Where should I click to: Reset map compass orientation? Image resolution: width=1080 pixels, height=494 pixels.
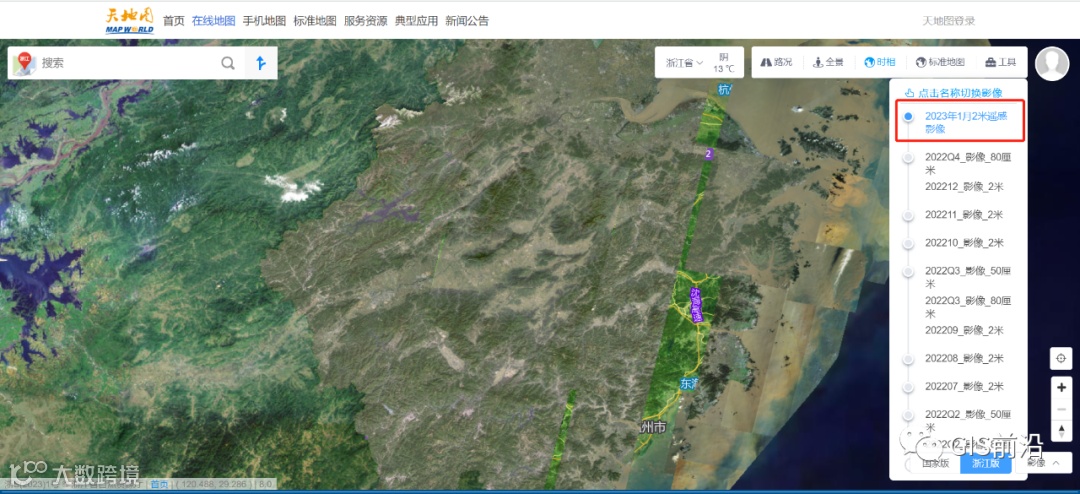point(1061,430)
